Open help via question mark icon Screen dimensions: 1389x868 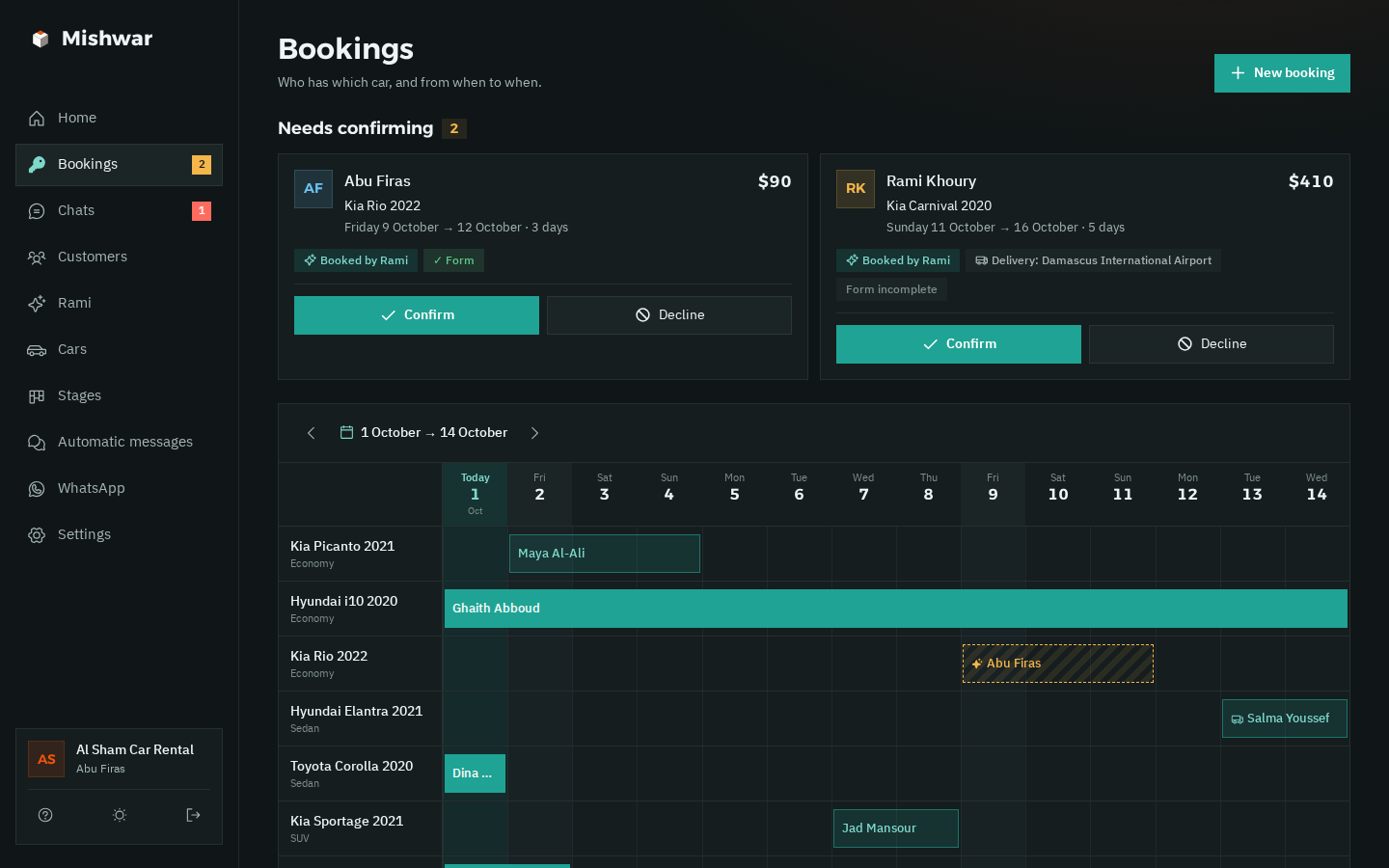[45, 815]
